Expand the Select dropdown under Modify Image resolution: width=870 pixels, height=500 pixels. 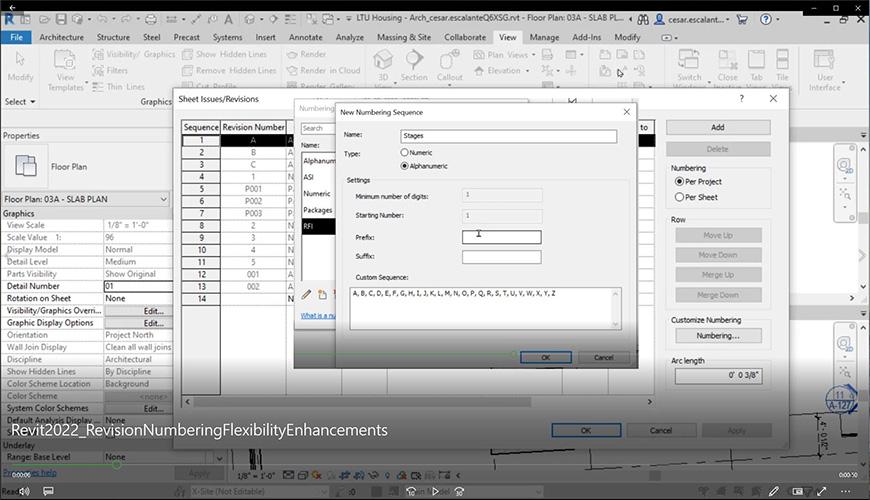(21, 102)
